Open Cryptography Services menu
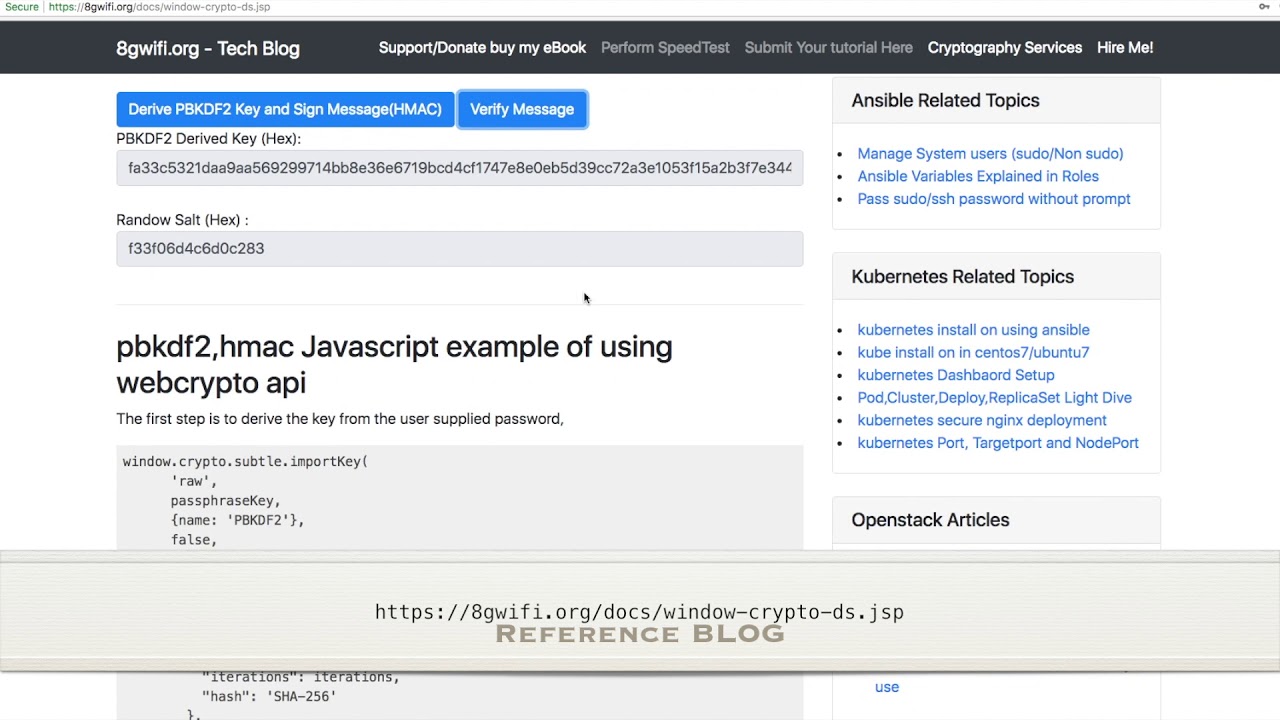Image resolution: width=1280 pixels, height=720 pixels. pos(1004,48)
